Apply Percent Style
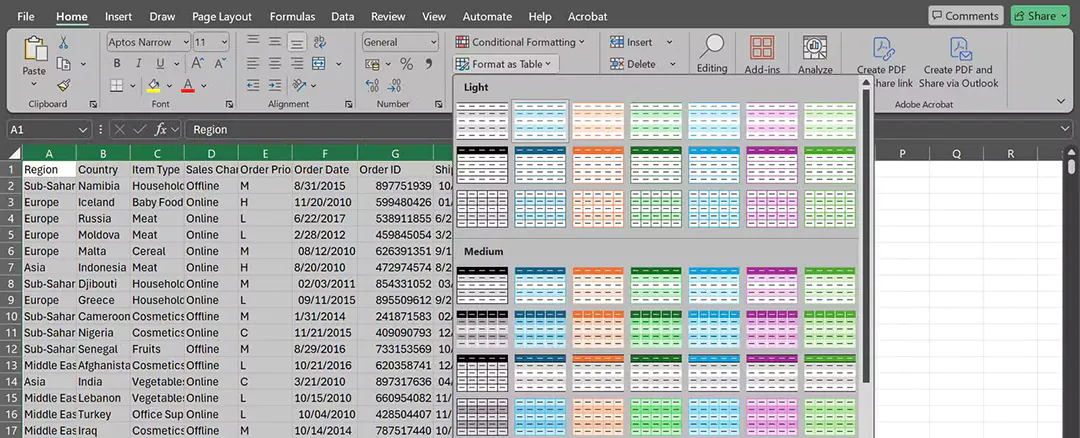This screenshot has width=1080, height=438. 406,64
